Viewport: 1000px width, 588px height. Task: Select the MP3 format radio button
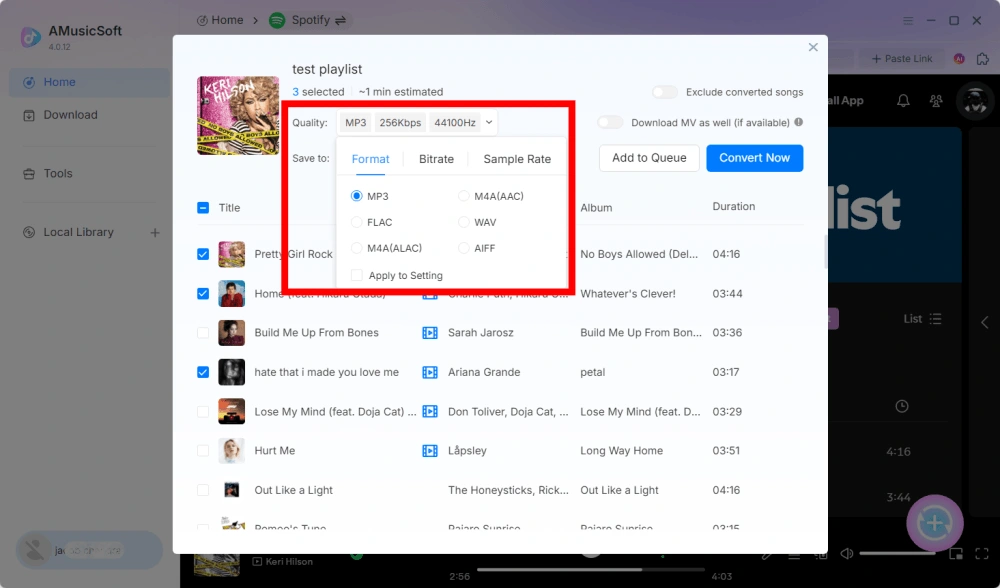pyautogui.click(x=357, y=196)
